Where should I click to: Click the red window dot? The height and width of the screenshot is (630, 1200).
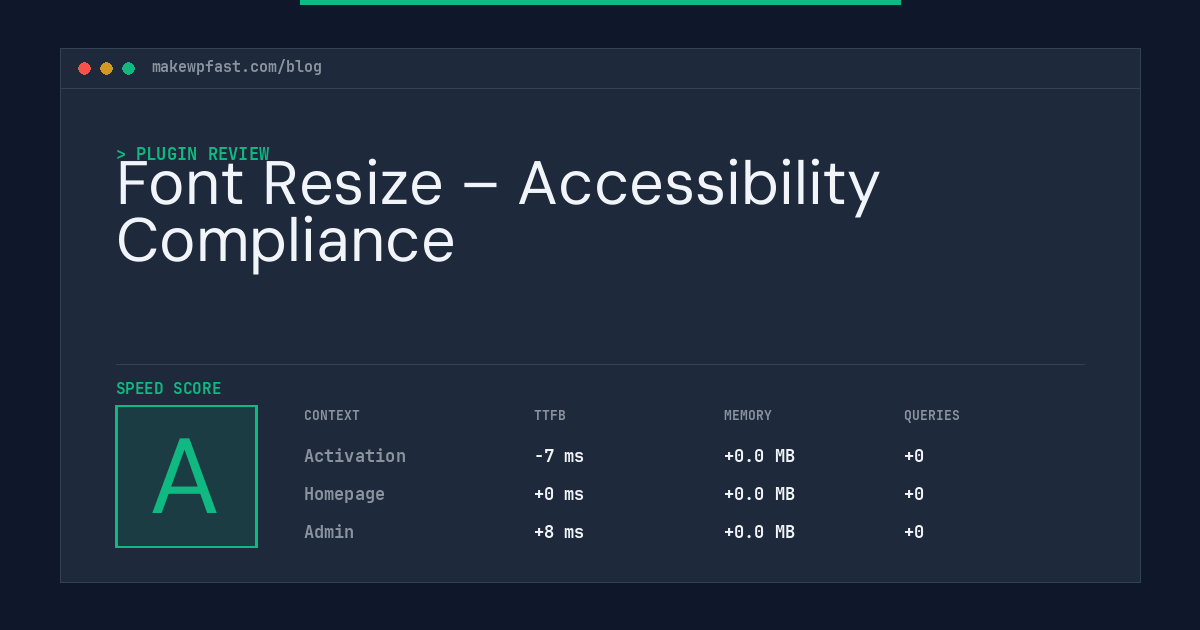[x=84, y=68]
